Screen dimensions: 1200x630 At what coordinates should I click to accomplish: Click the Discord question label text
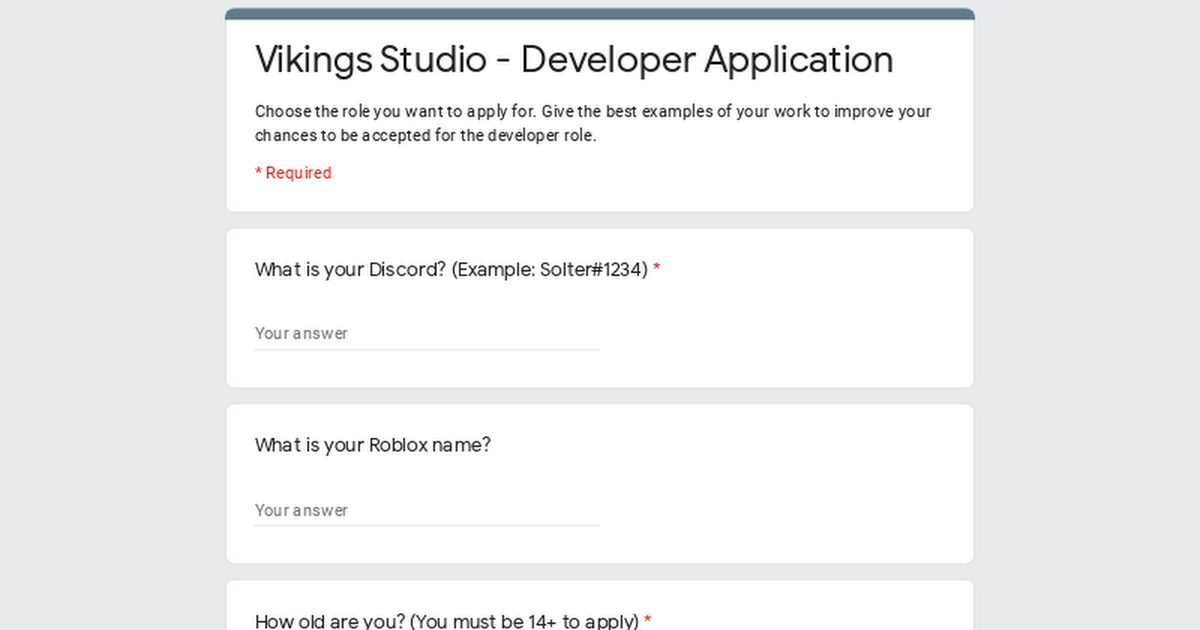(x=448, y=269)
